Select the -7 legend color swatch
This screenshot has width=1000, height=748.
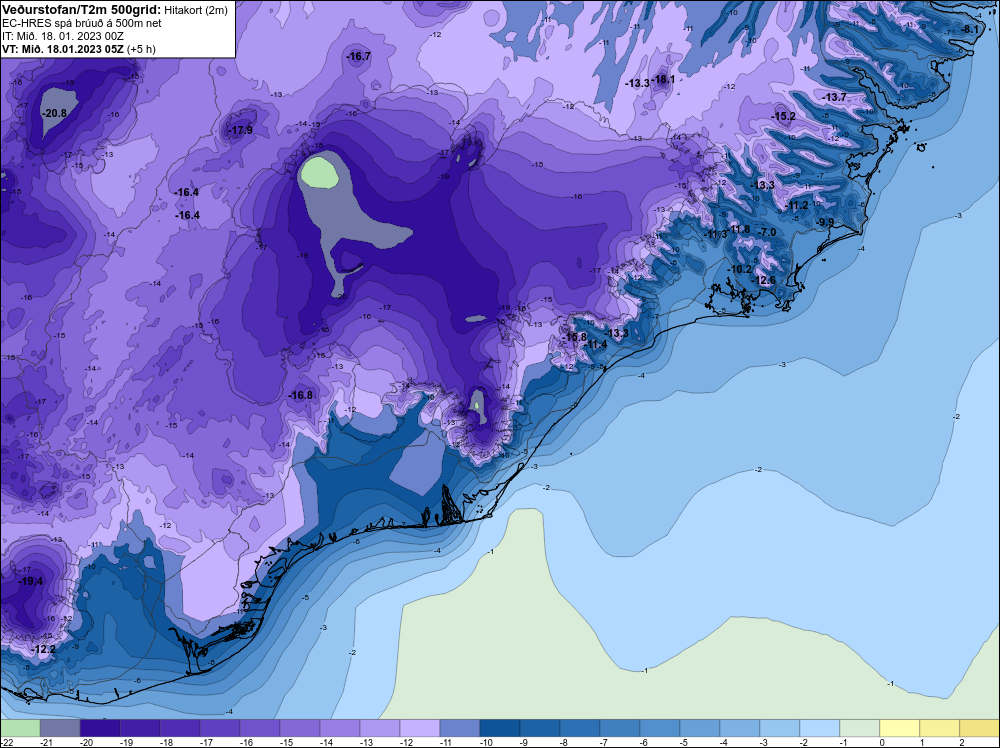620,728
